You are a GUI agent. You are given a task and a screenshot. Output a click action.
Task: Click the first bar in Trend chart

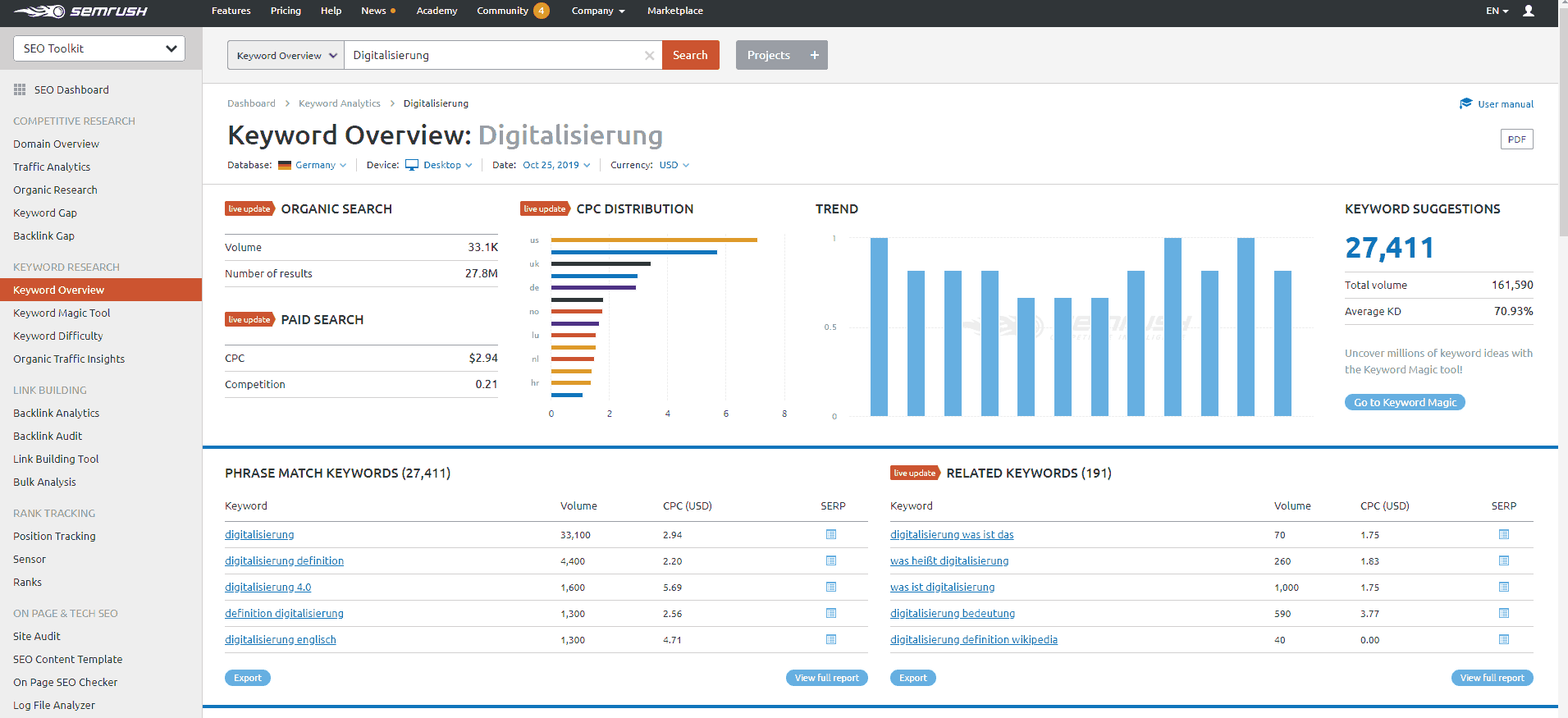879,327
